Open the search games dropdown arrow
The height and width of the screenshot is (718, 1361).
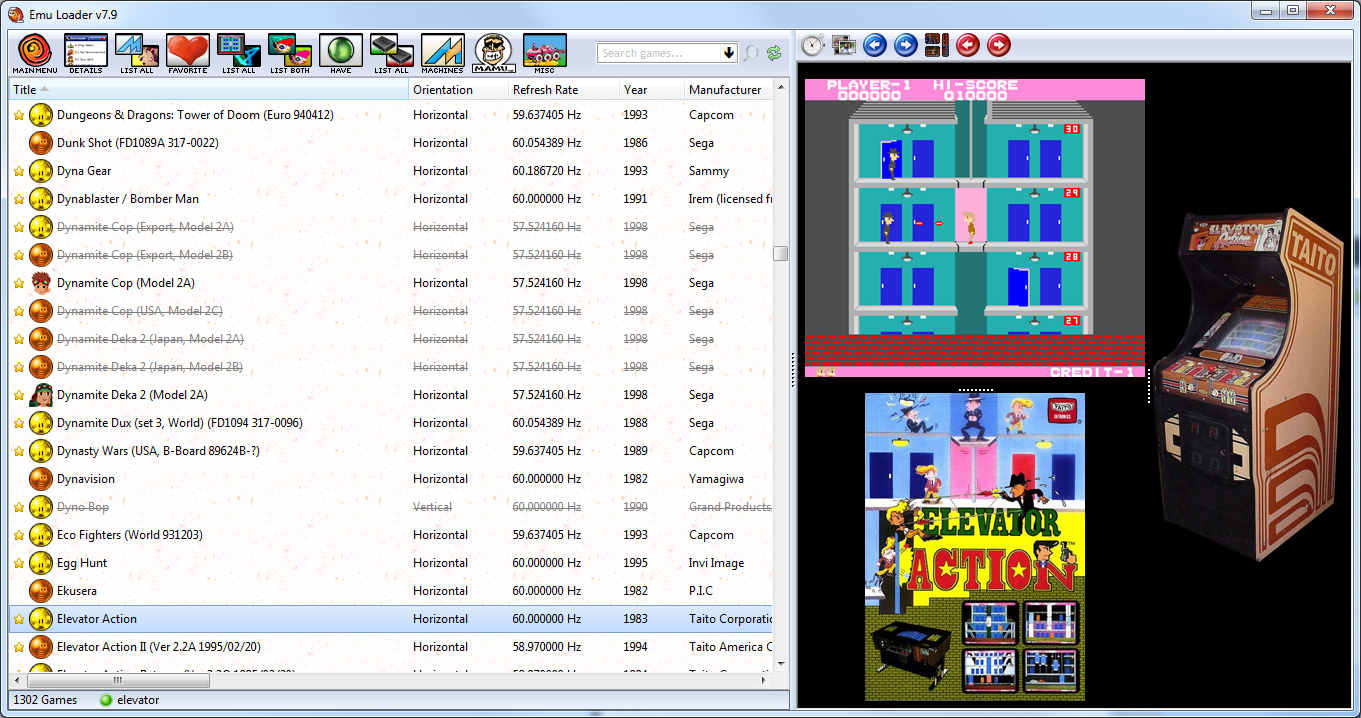[728, 53]
